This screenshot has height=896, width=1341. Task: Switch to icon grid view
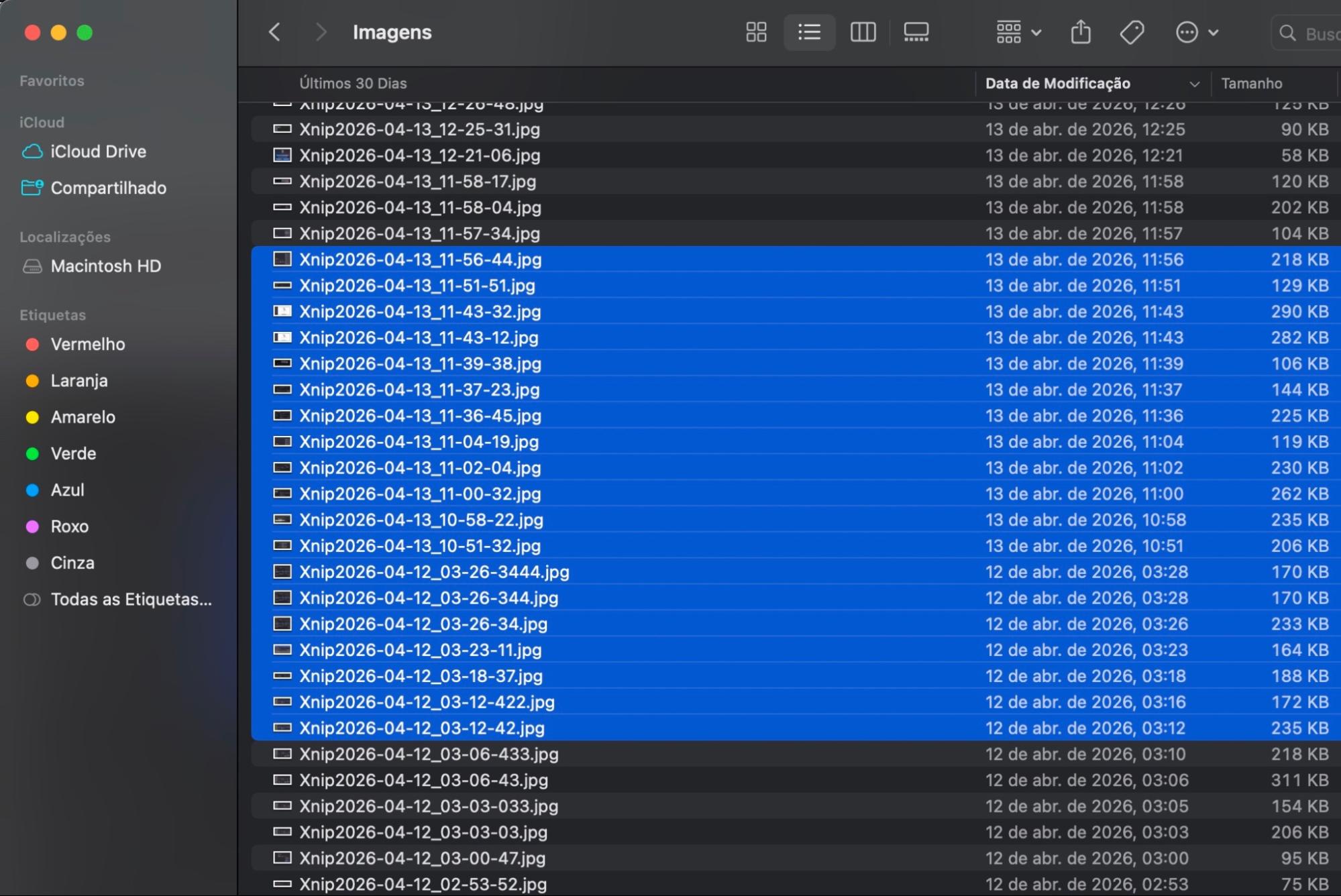click(756, 32)
